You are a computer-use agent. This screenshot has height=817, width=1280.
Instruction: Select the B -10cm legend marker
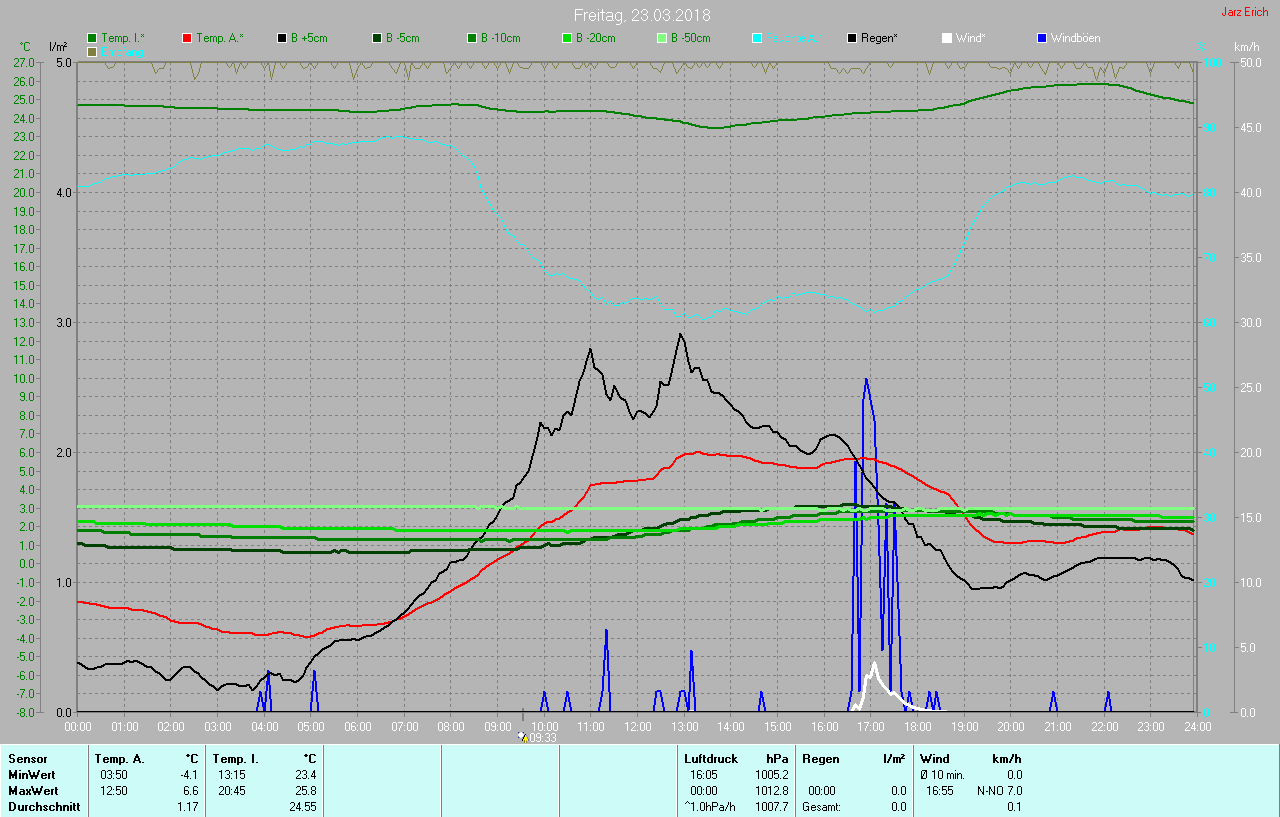472,38
